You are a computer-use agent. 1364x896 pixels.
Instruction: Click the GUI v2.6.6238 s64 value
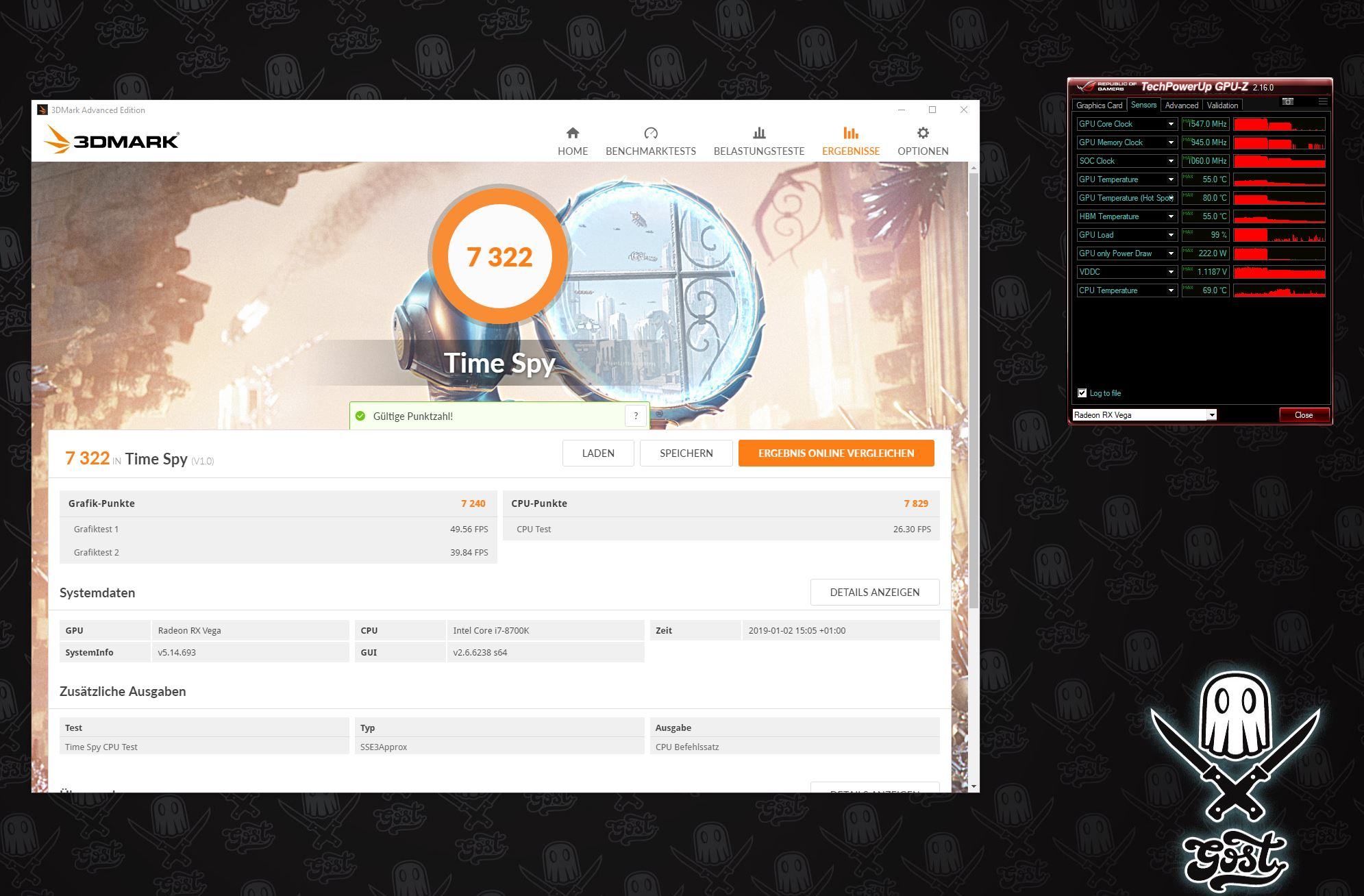(480, 652)
